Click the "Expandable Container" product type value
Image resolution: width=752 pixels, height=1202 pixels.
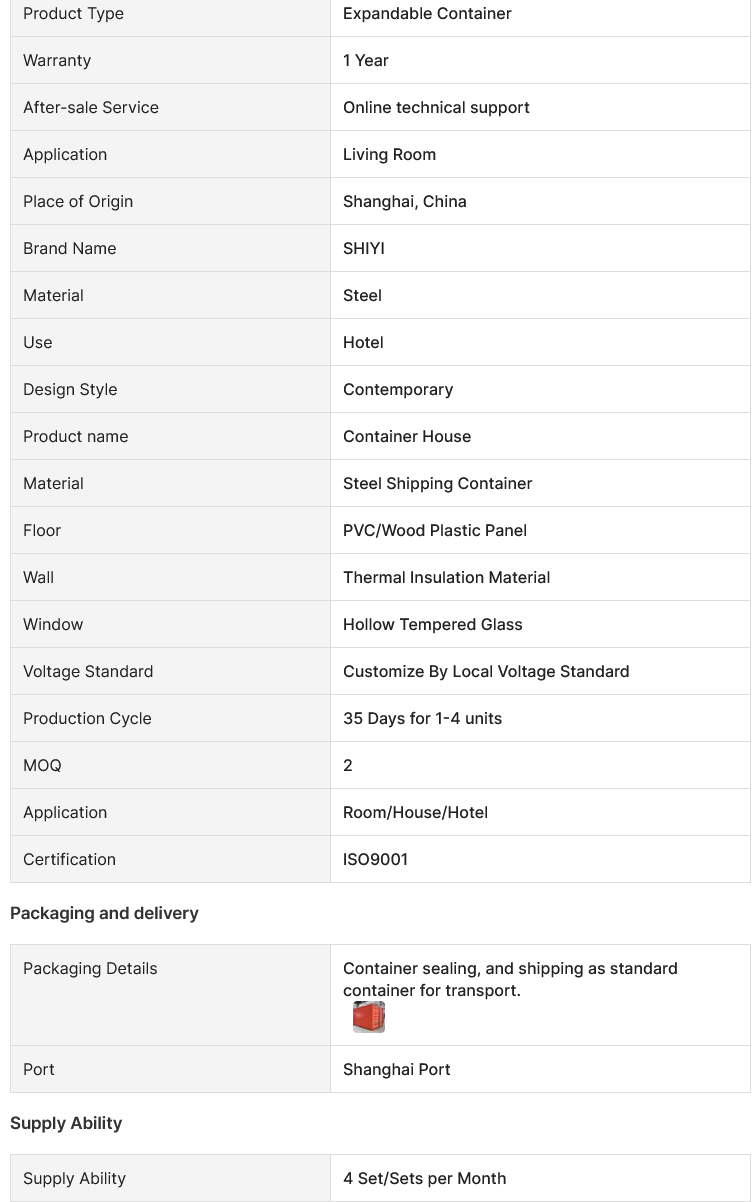427,14
